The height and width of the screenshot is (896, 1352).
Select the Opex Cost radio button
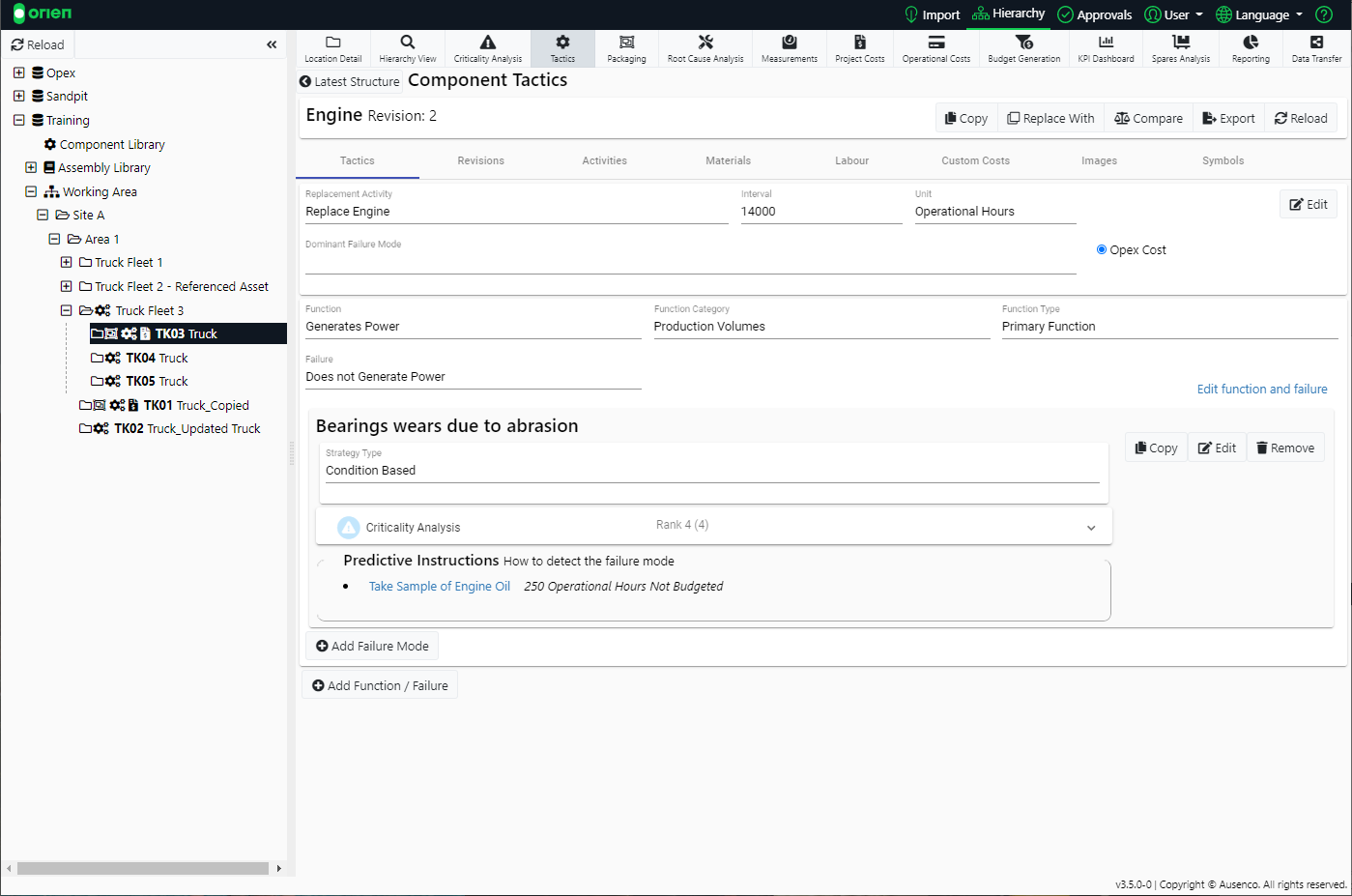[x=1102, y=249]
